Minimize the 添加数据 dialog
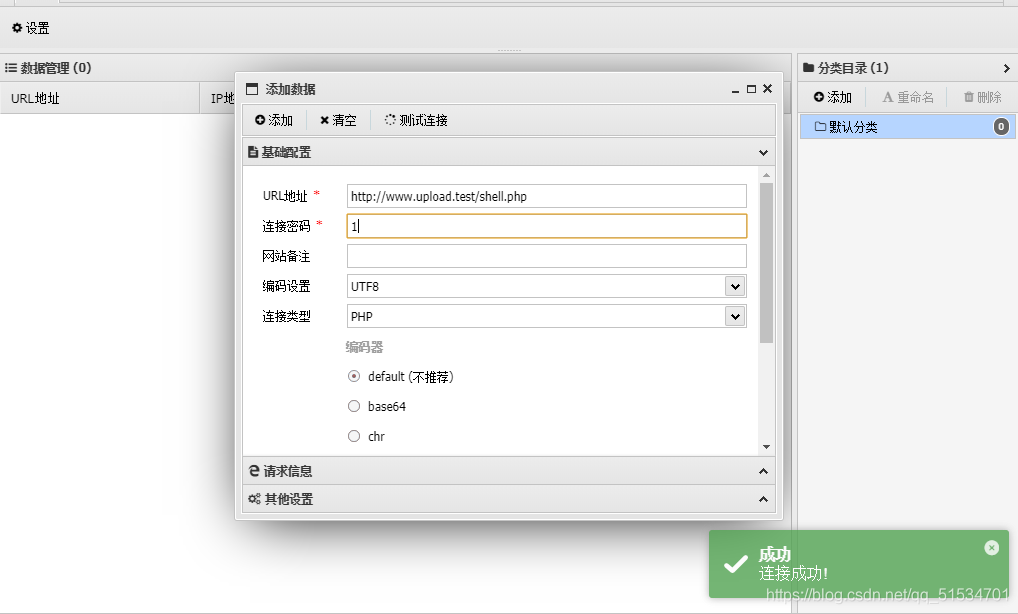This screenshot has width=1018, height=614. click(735, 90)
